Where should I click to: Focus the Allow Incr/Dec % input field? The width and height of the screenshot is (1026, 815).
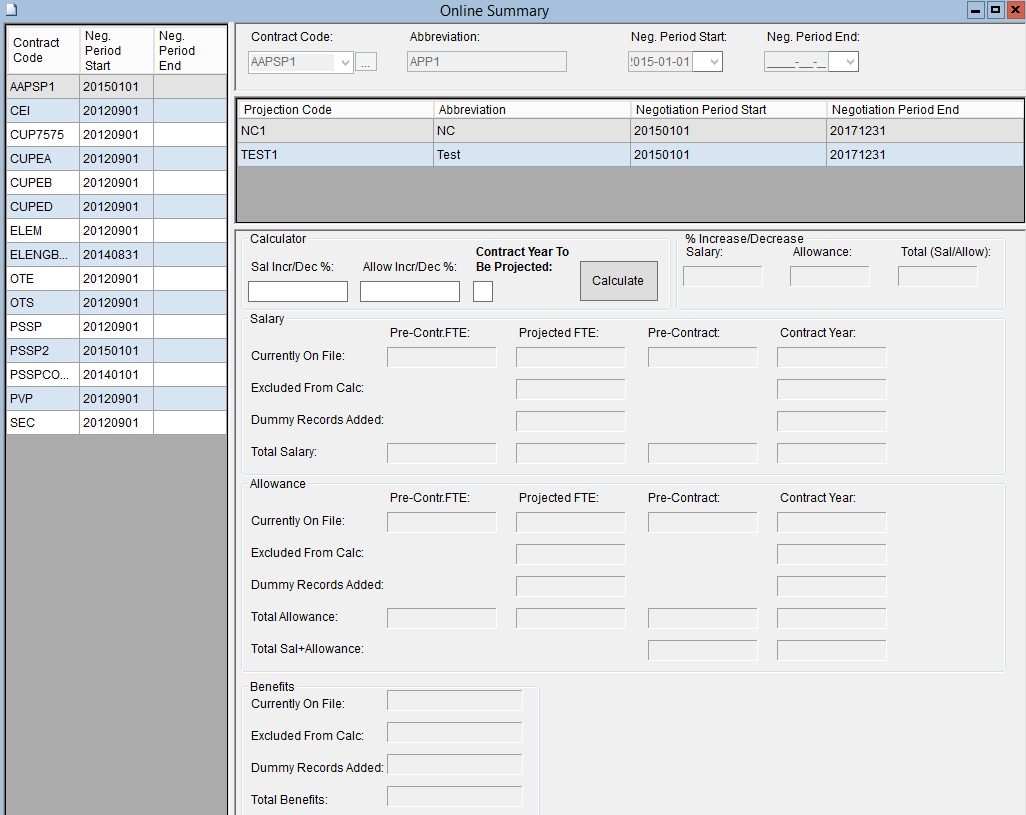tap(410, 291)
